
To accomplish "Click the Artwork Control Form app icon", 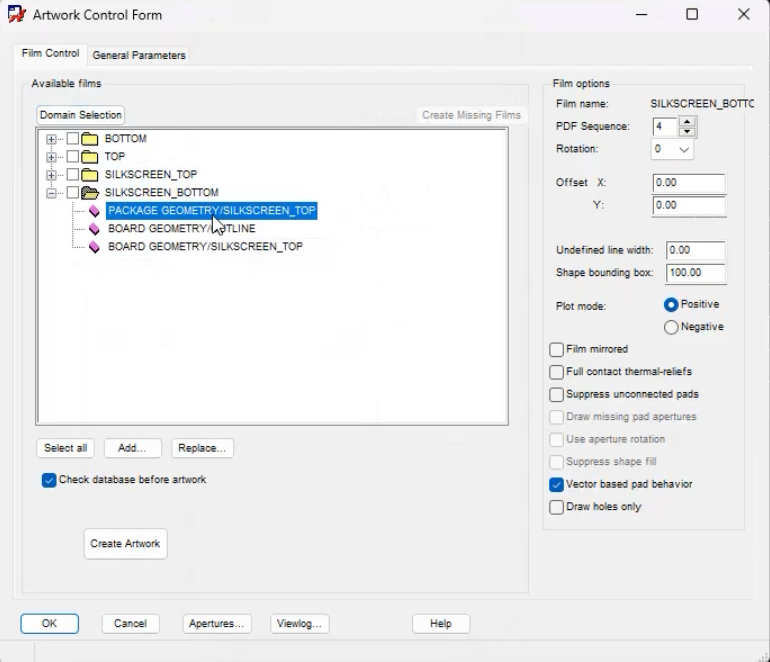I will (x=17, y=15).
